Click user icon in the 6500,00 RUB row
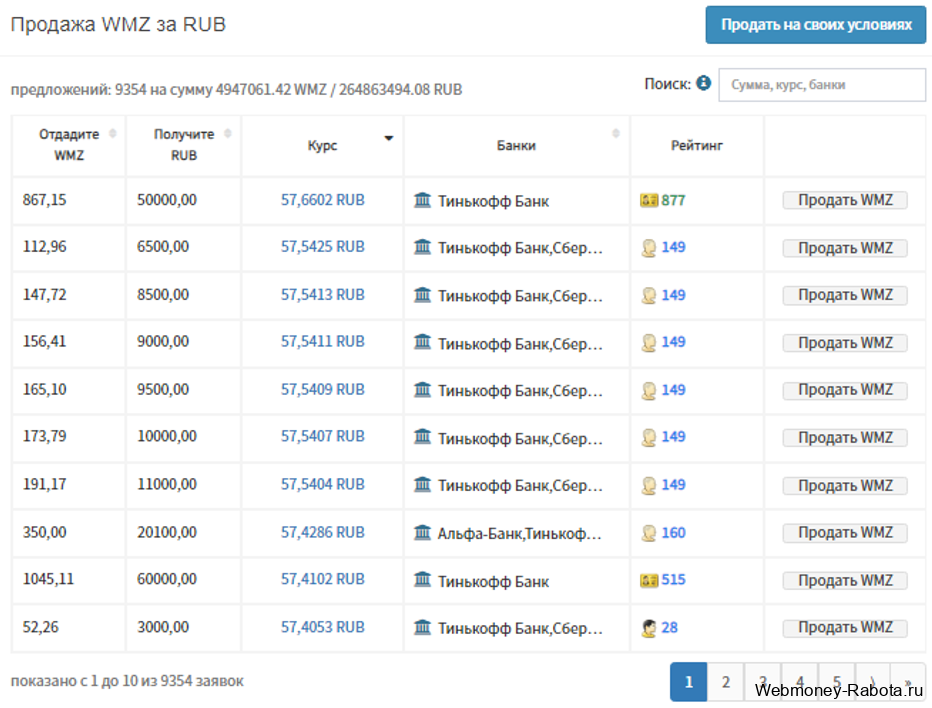932x708 pixels. tap(648, 247)
